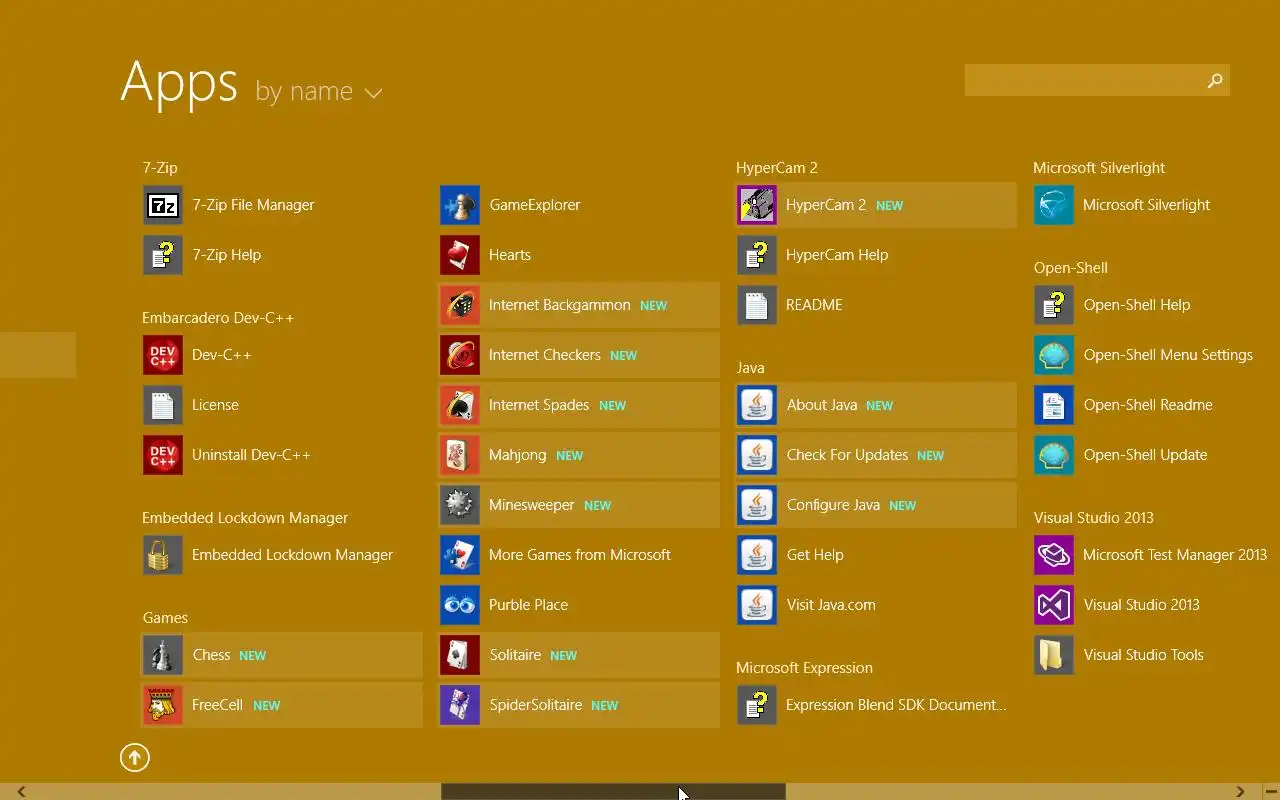Launch Embedded Lockdown Manager padlock icon
Viewport: 1280px width, 800px height.
coord(163,555)
